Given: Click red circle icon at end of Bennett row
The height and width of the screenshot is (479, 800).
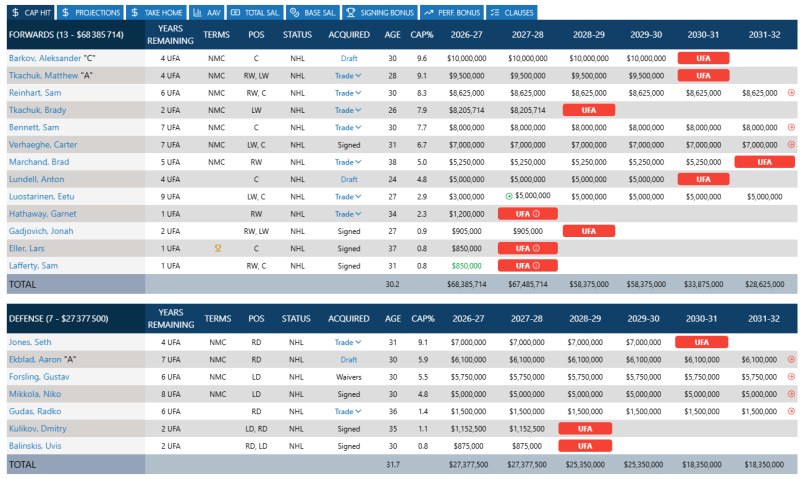Looking at the screenshot, I should pos(791,128).
